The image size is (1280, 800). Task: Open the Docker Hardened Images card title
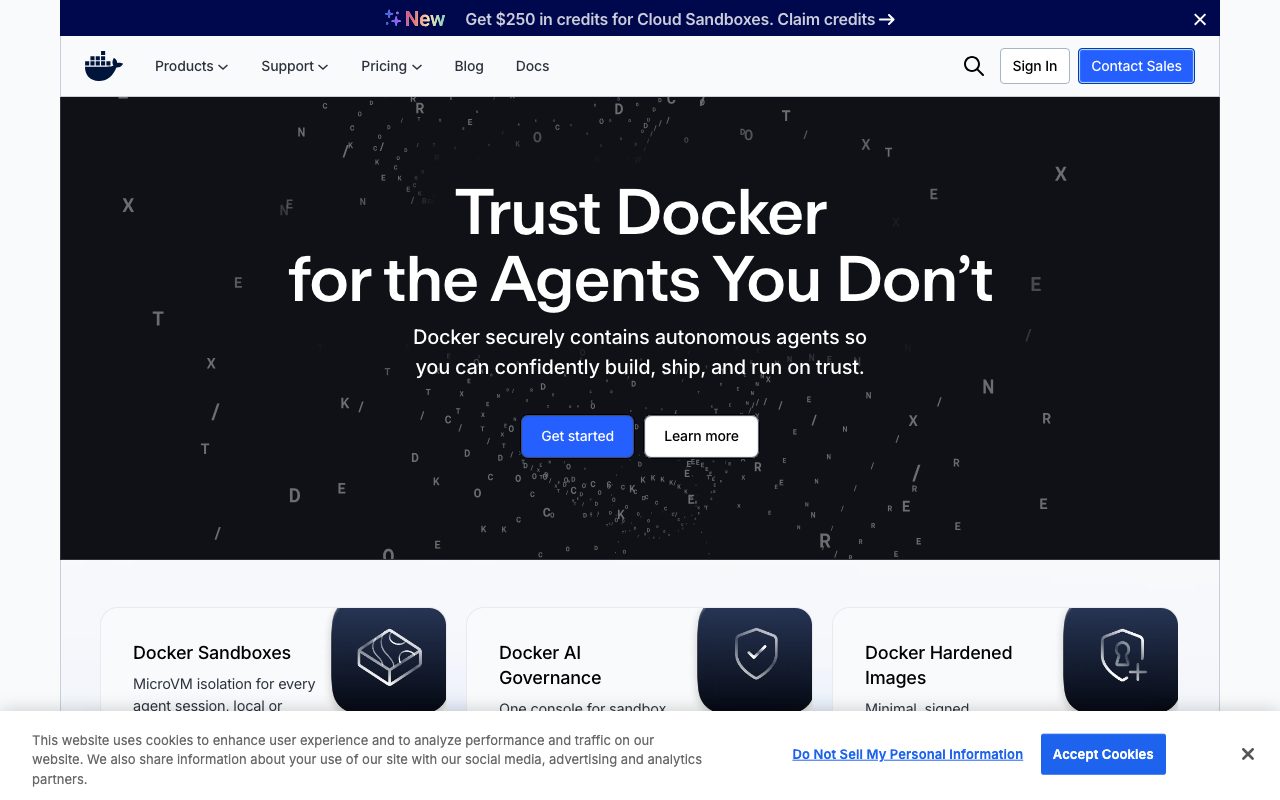point(938,665)
